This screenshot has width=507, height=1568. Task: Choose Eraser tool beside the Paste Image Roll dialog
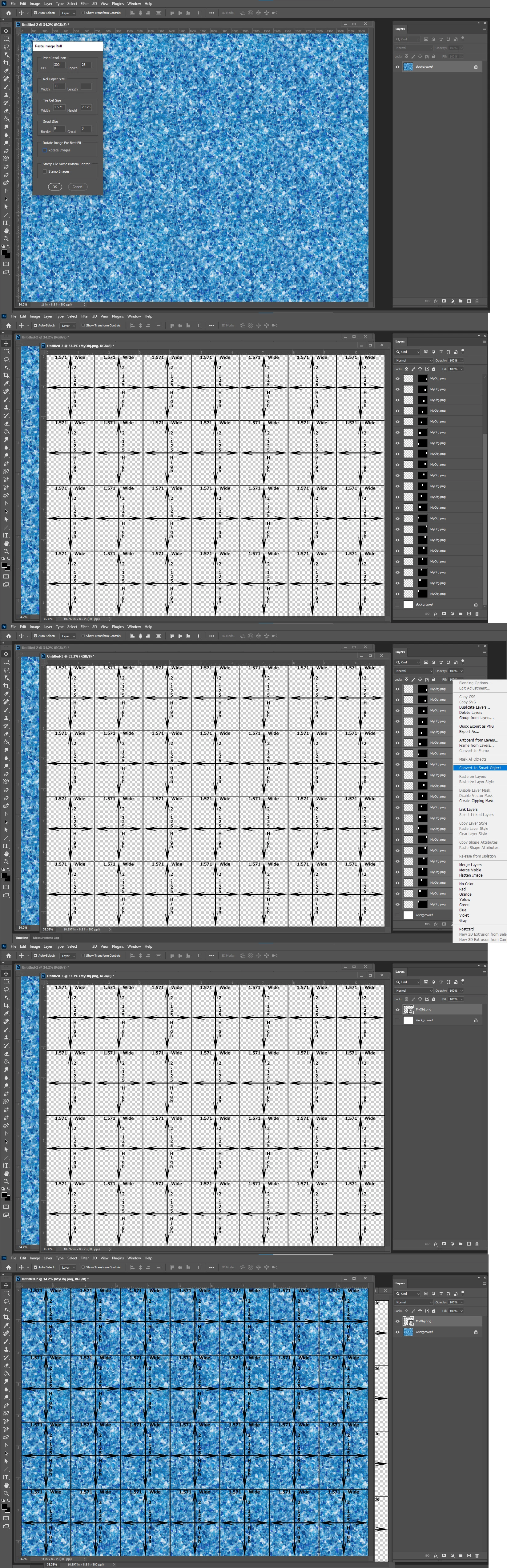coord(6,111)
